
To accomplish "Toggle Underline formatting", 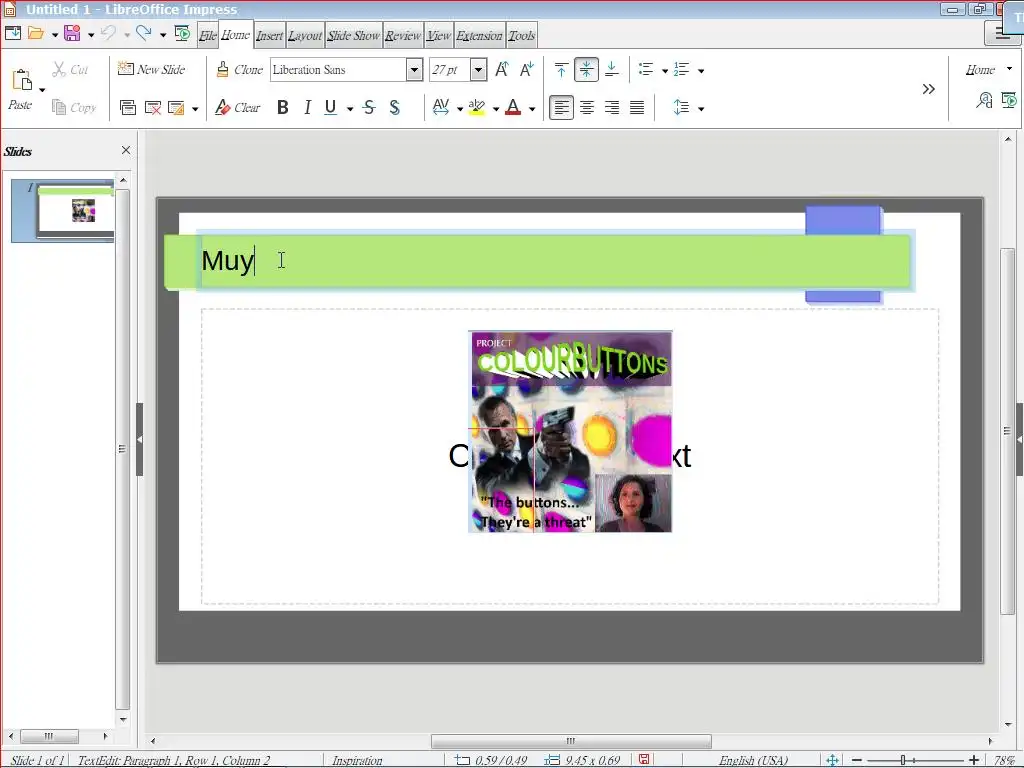I will click(x=330, y=107).
